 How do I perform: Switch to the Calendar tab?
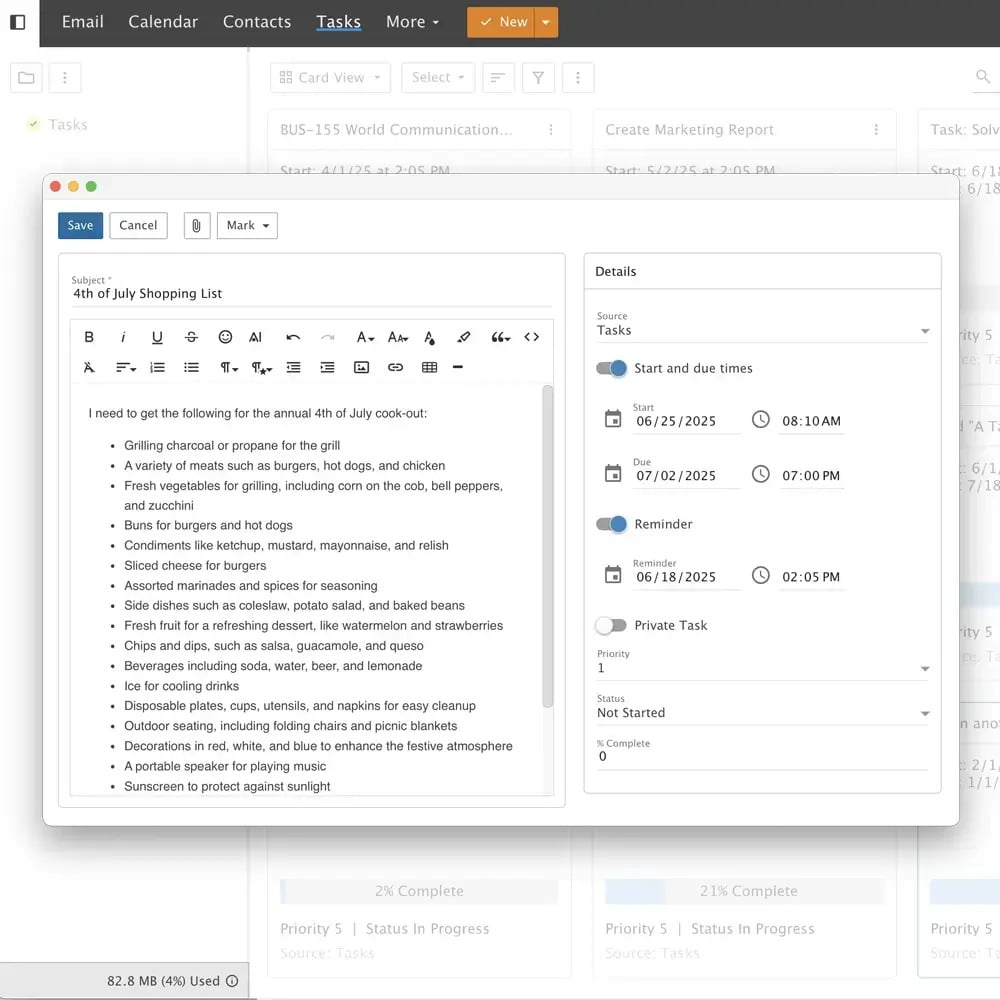tap(163, 22)
